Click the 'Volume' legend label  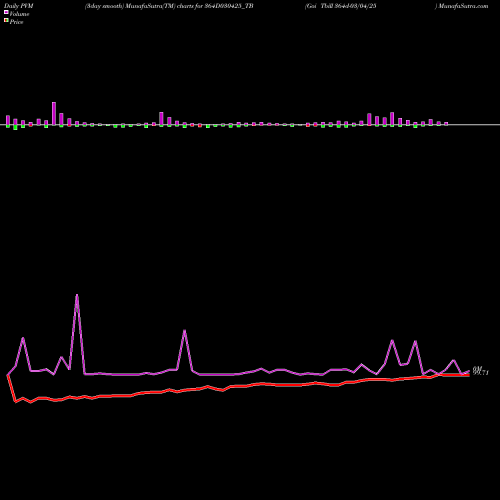coord(19,14)
